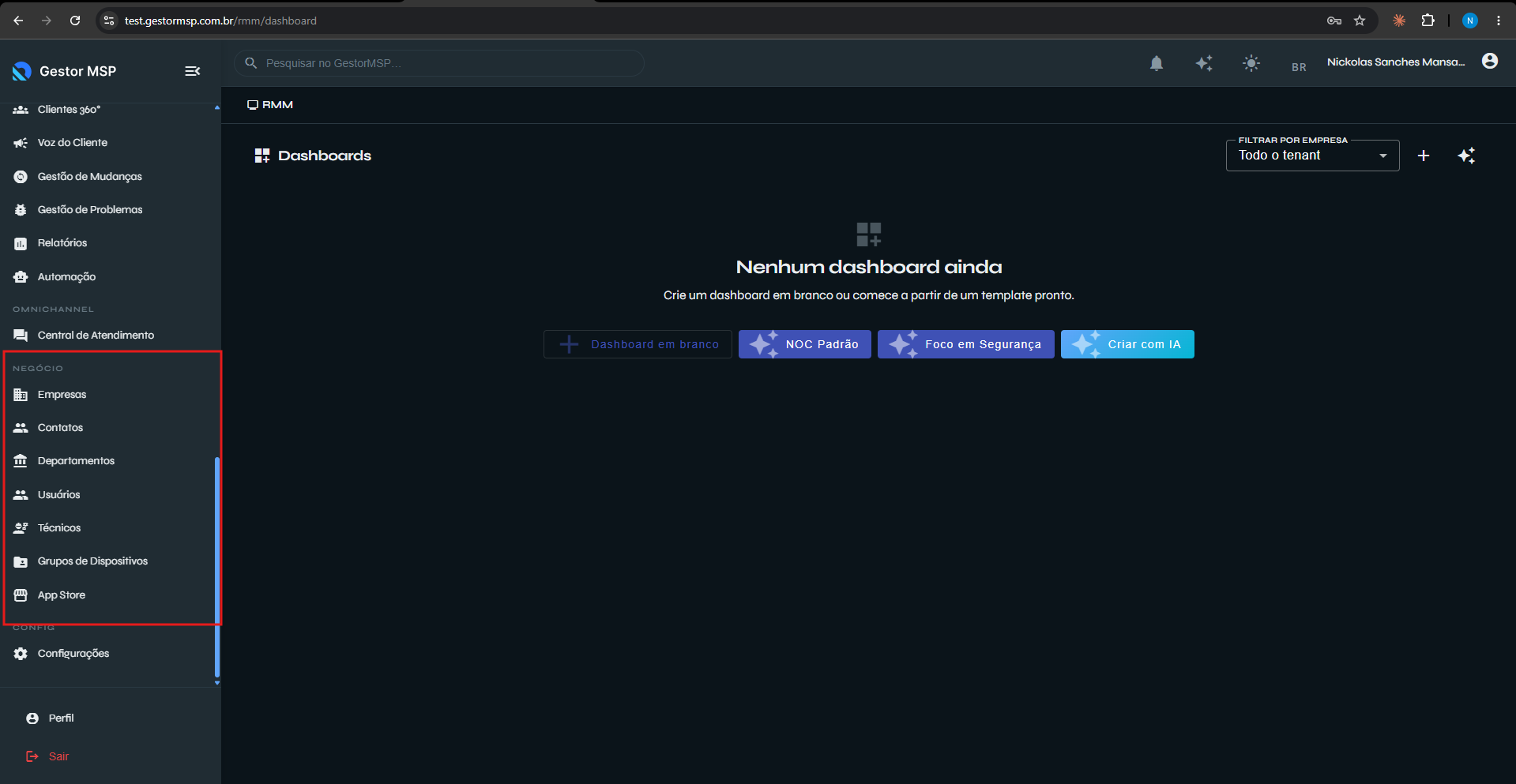Viewport: 1516px width, 784px height.
Task: Open the AI sparkle assistant in top bar
Action: pos(1204,63)
